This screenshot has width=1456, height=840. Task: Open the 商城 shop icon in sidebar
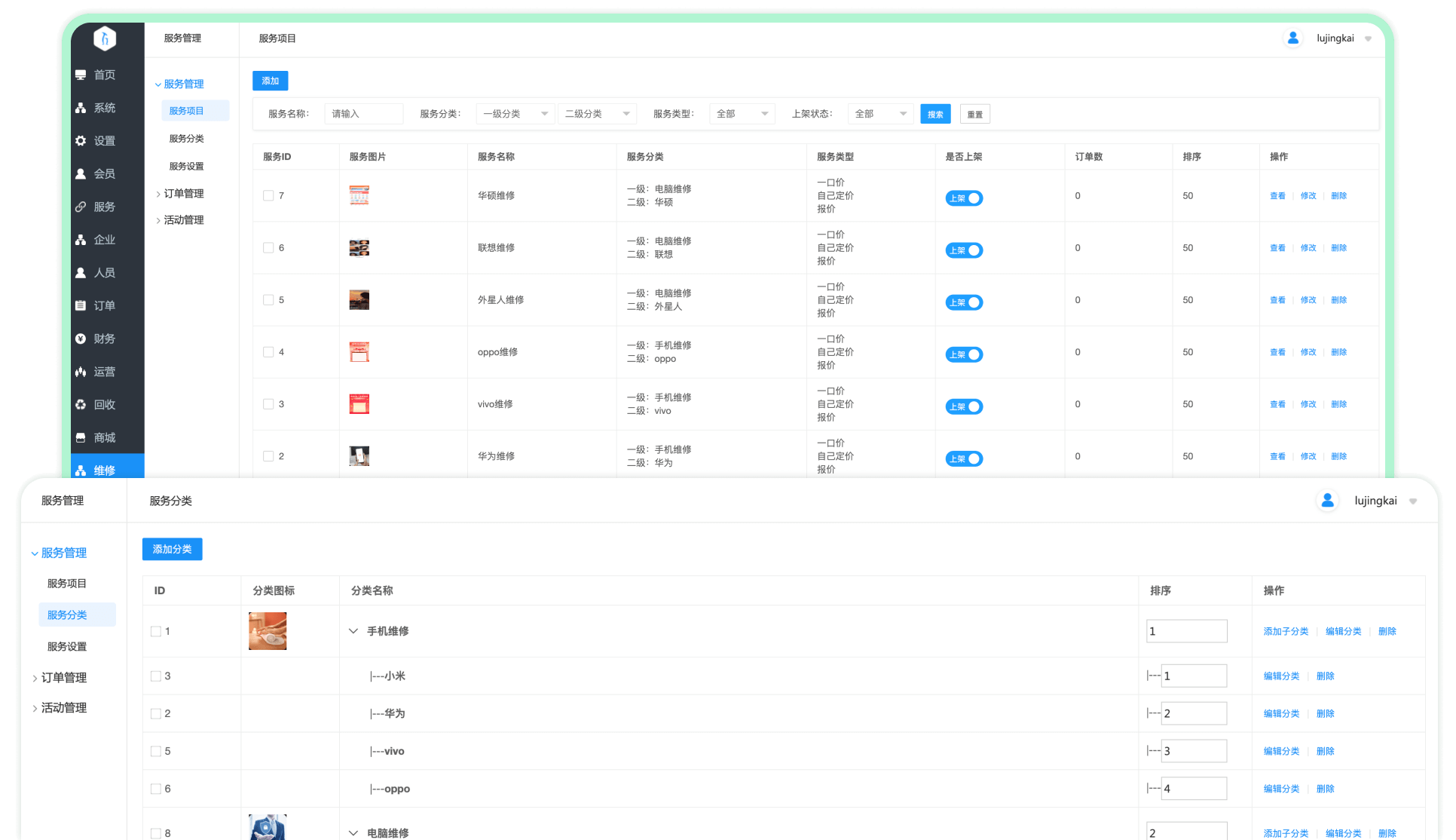click(81, 437)
